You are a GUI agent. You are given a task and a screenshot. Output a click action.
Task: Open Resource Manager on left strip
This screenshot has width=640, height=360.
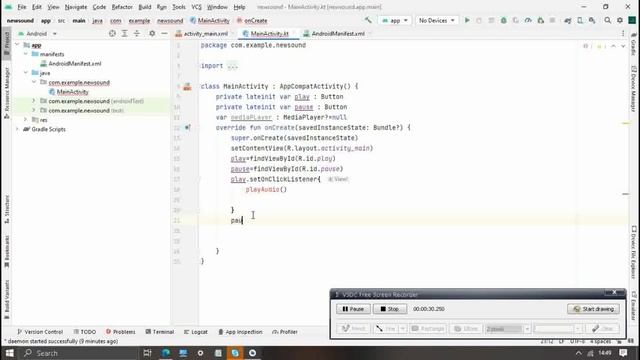click(x=7, y=94)
